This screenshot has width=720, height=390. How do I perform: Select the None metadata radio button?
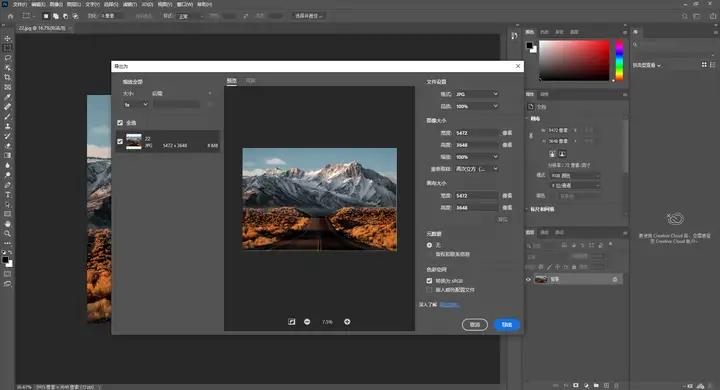(x=429, y=245)
